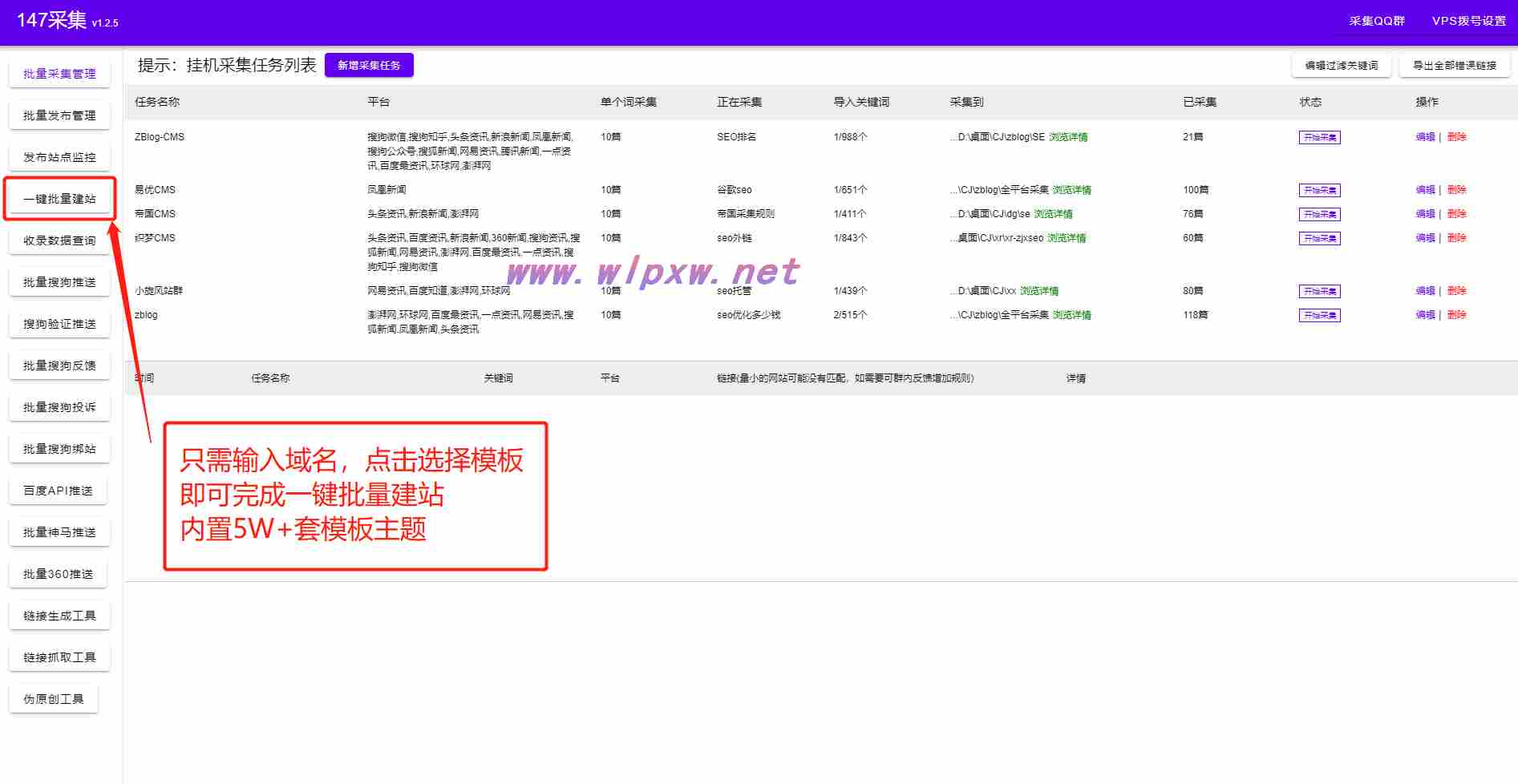Open 链接生成工具 sidebar item
The height and width of the screenshot is (784, 1518).
[x=59, y=616]
